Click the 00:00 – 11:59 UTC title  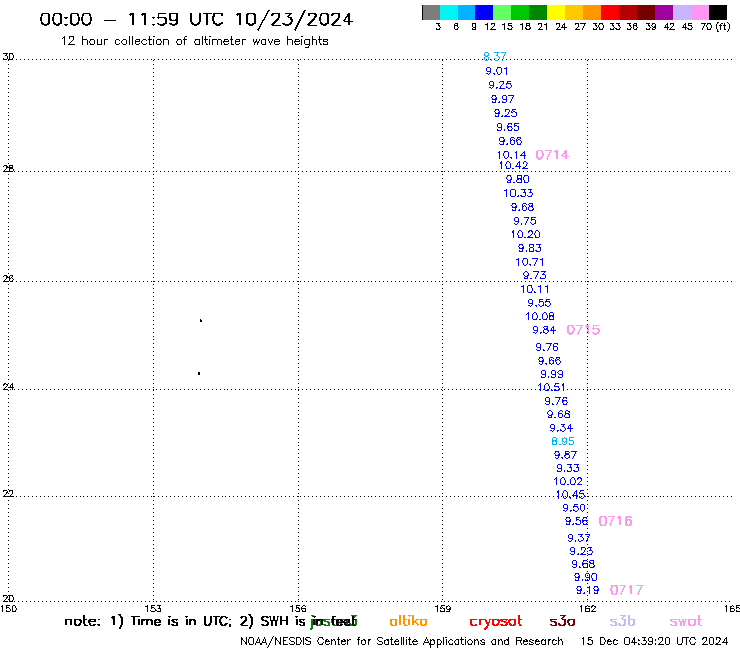pos(196,19)
